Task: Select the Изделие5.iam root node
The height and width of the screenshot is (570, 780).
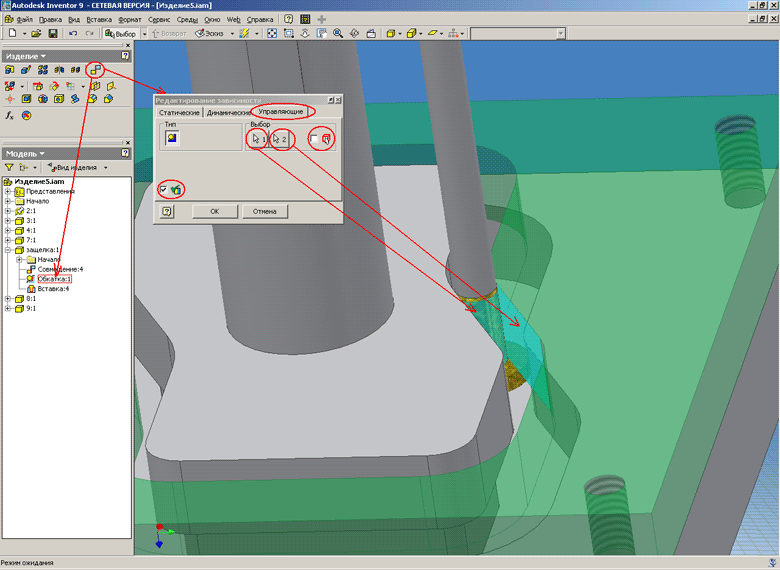Action: 39,182
